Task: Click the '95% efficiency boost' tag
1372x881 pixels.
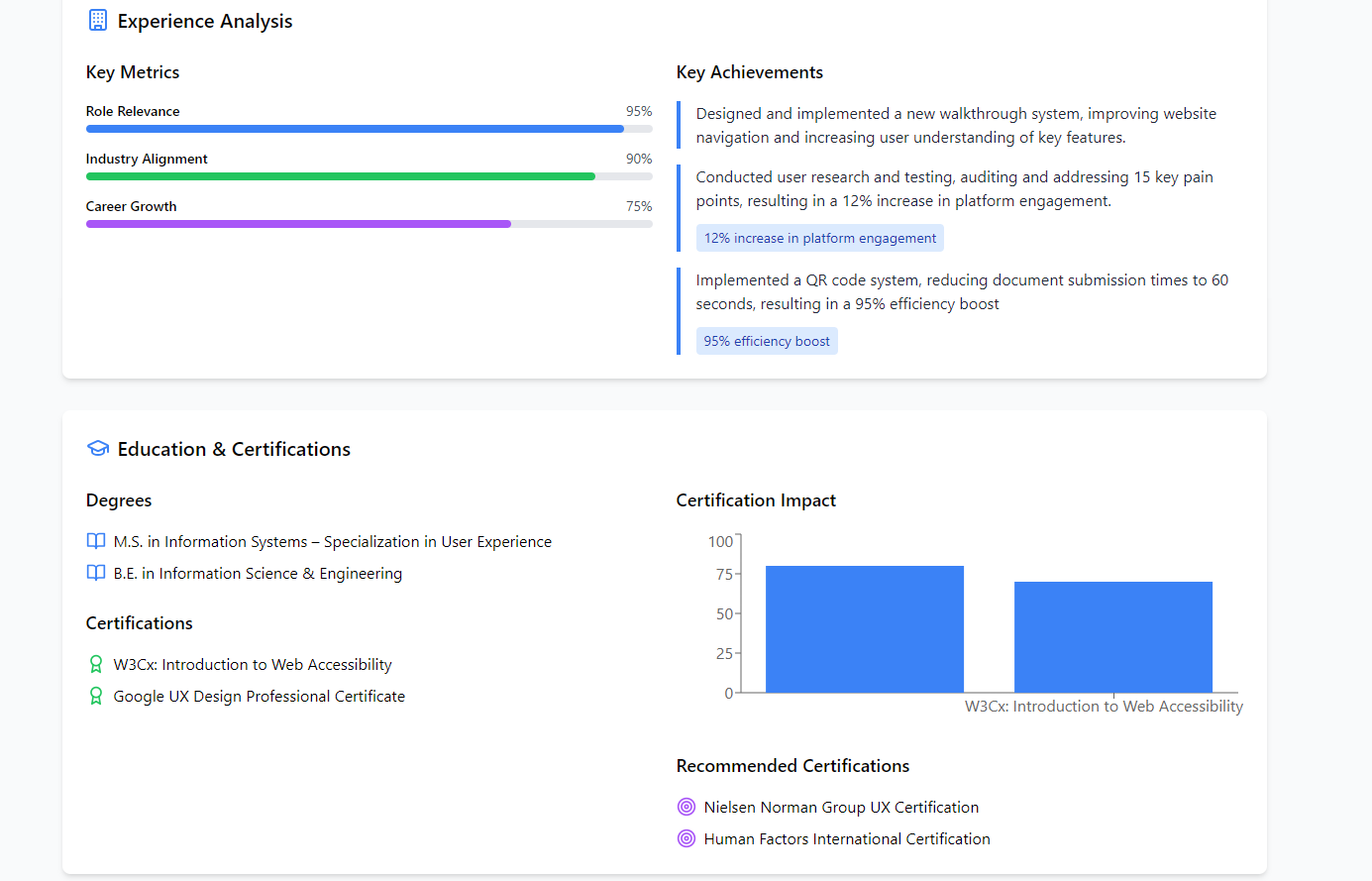Action: [767, 341]
